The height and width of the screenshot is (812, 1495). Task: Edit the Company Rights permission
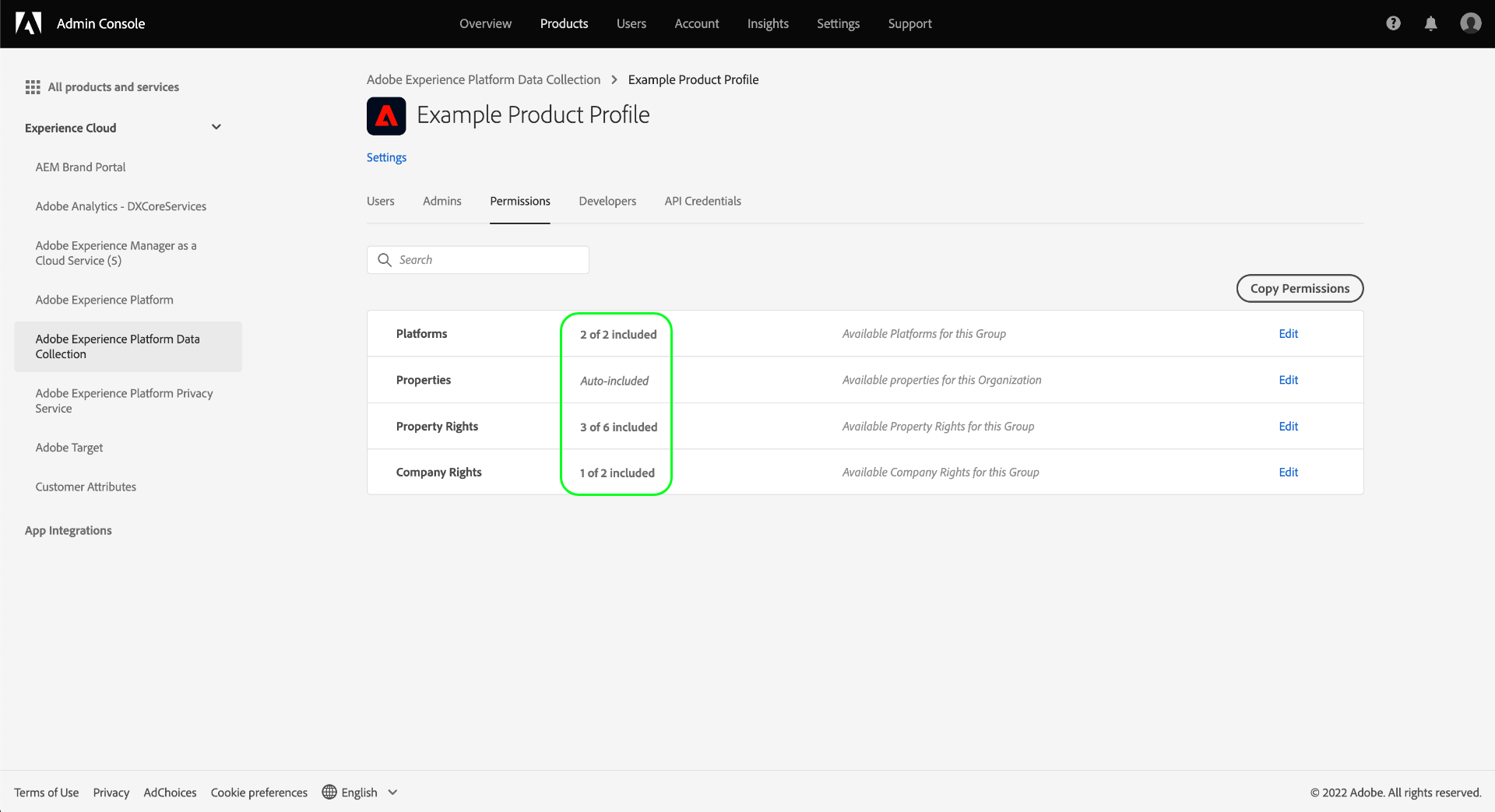click(1289, 472)
